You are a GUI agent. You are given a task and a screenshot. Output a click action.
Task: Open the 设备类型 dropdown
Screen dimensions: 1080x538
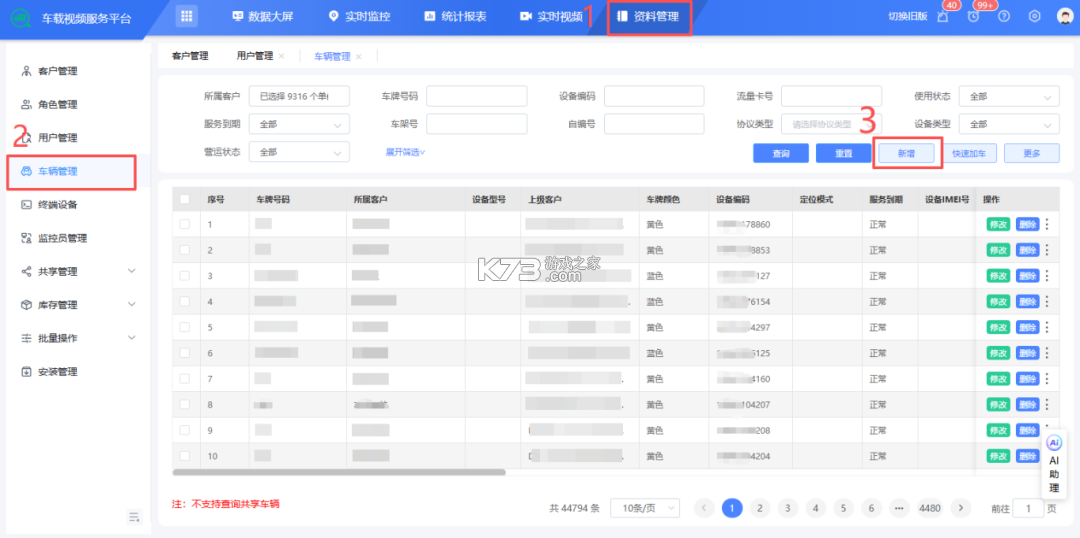(1009, 125)
